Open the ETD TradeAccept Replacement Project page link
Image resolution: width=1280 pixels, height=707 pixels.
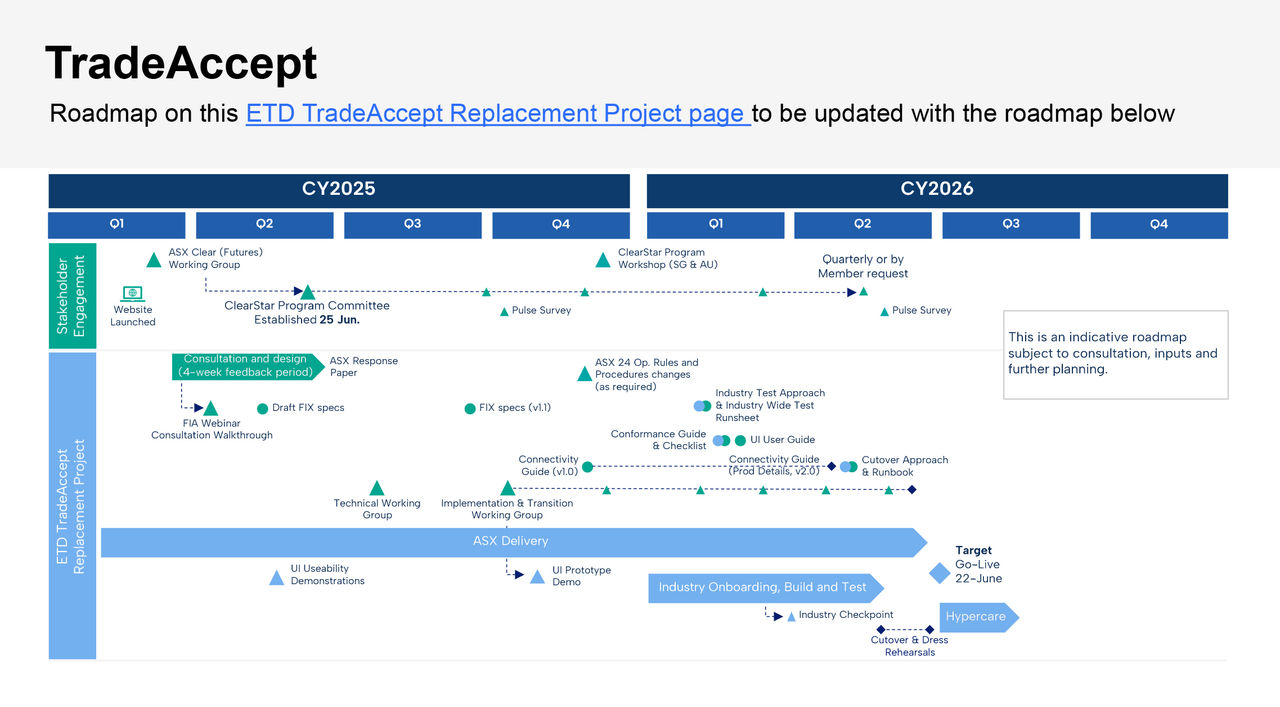click(x=498, y=113)
